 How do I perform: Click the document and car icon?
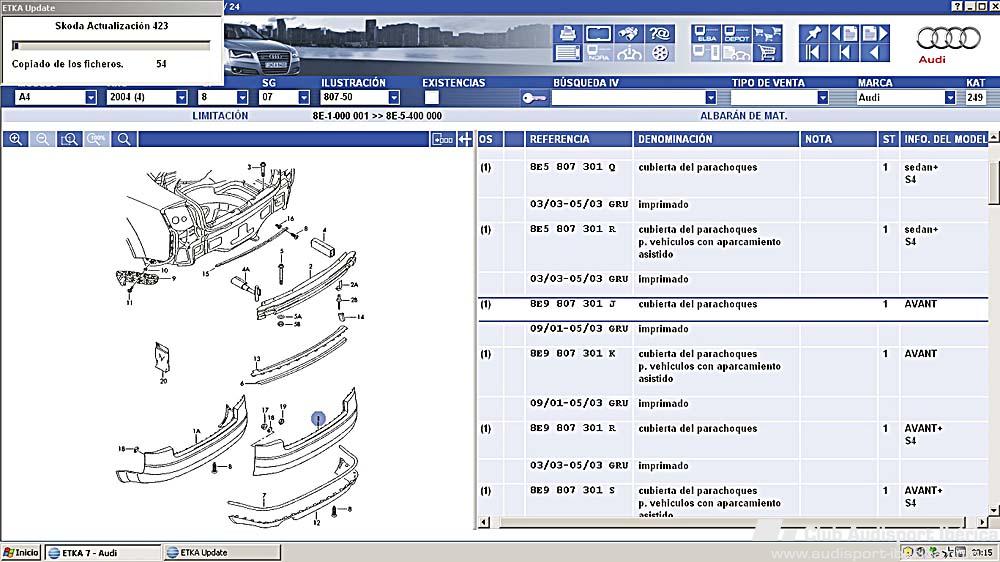(x=737, y=53)
